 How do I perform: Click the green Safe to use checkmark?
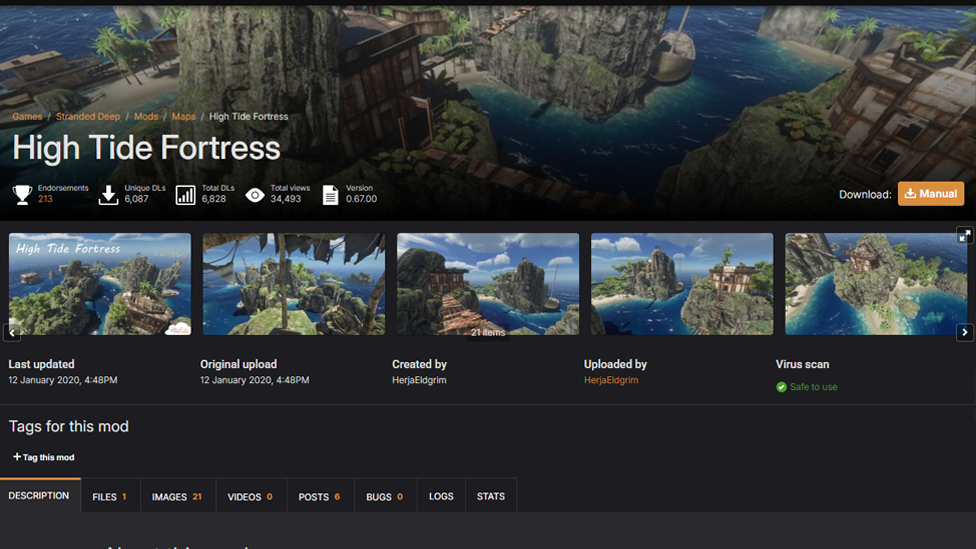[x=781, y=387]
